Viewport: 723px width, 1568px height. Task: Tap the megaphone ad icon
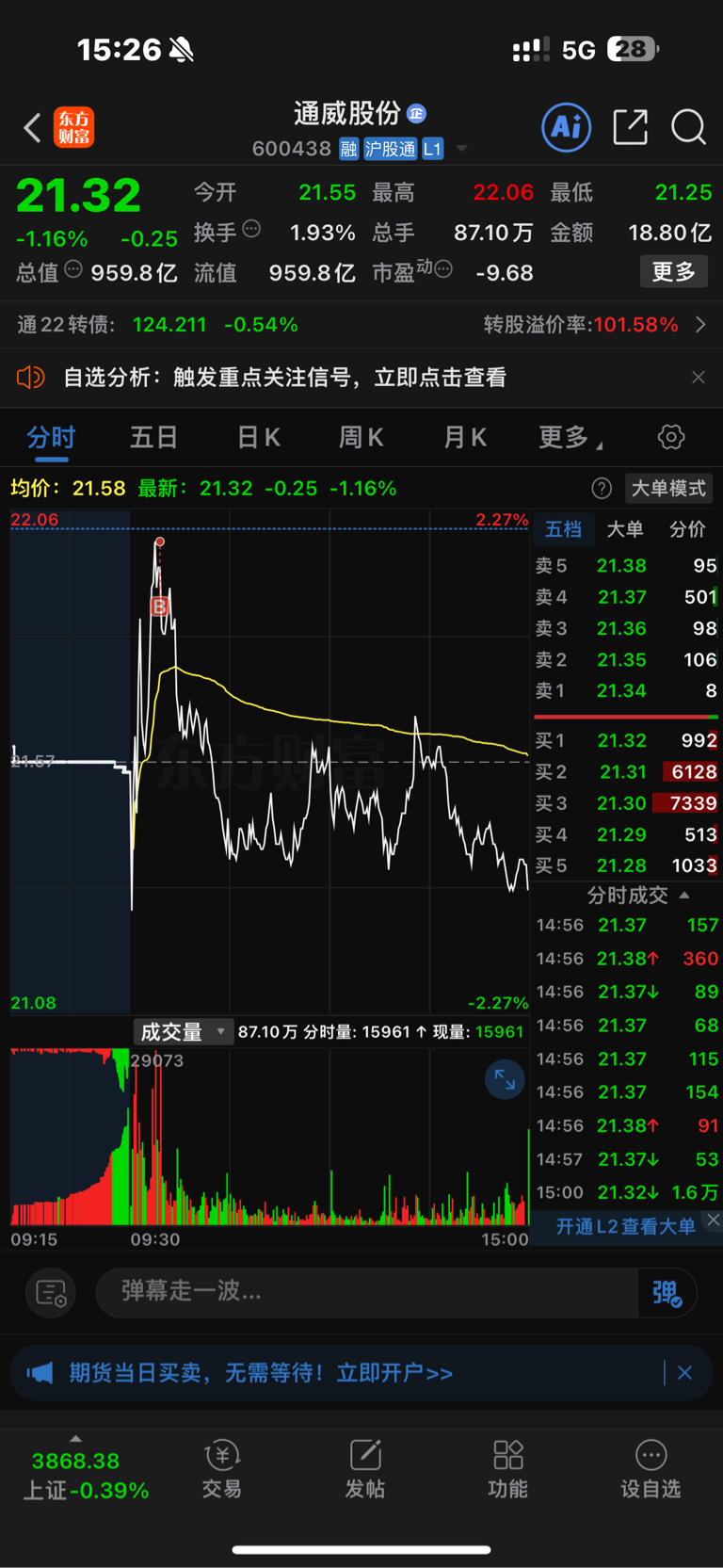[x=40, y=1373]
